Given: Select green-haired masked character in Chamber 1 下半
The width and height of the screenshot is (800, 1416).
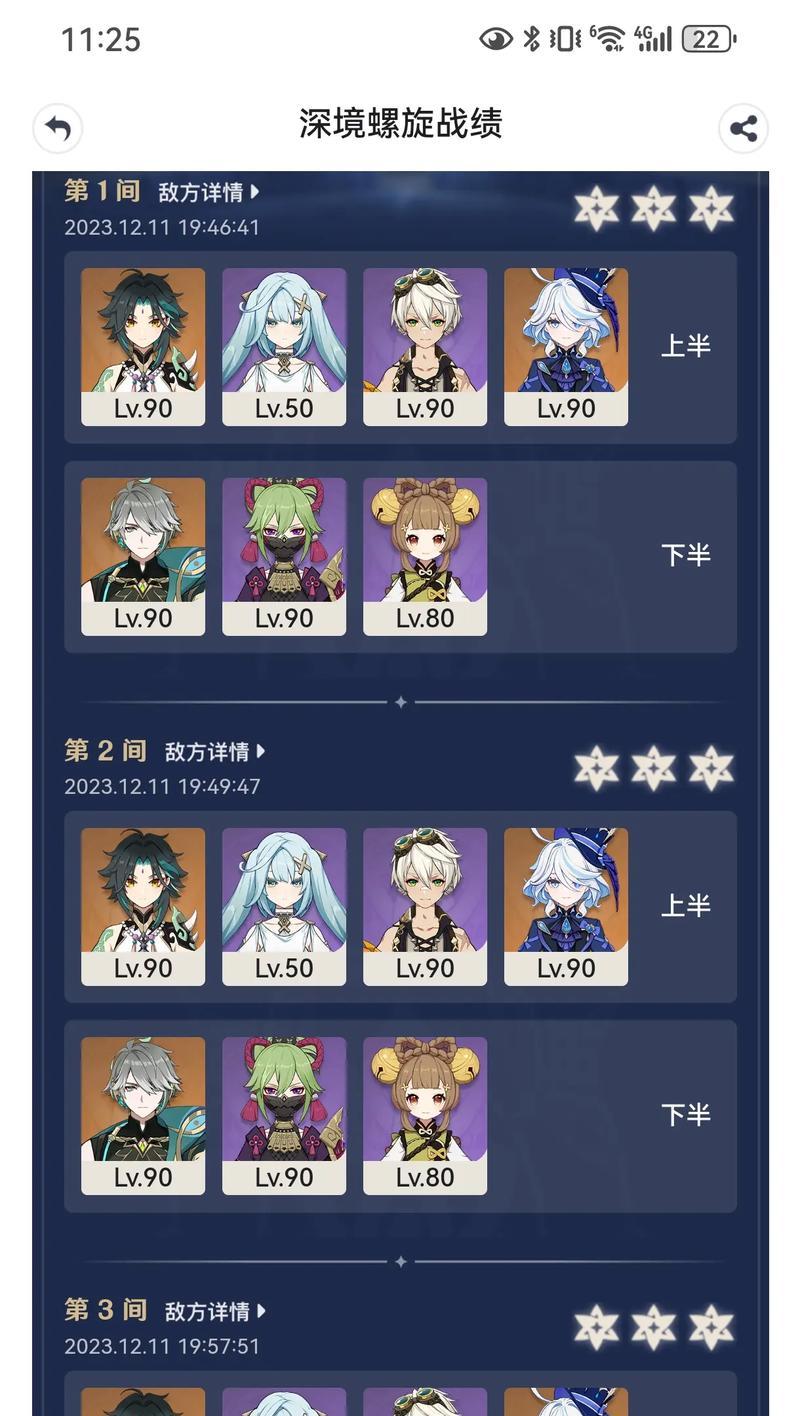Looking at the screenshot, I should pyautogui.click(x=284, y=556).
